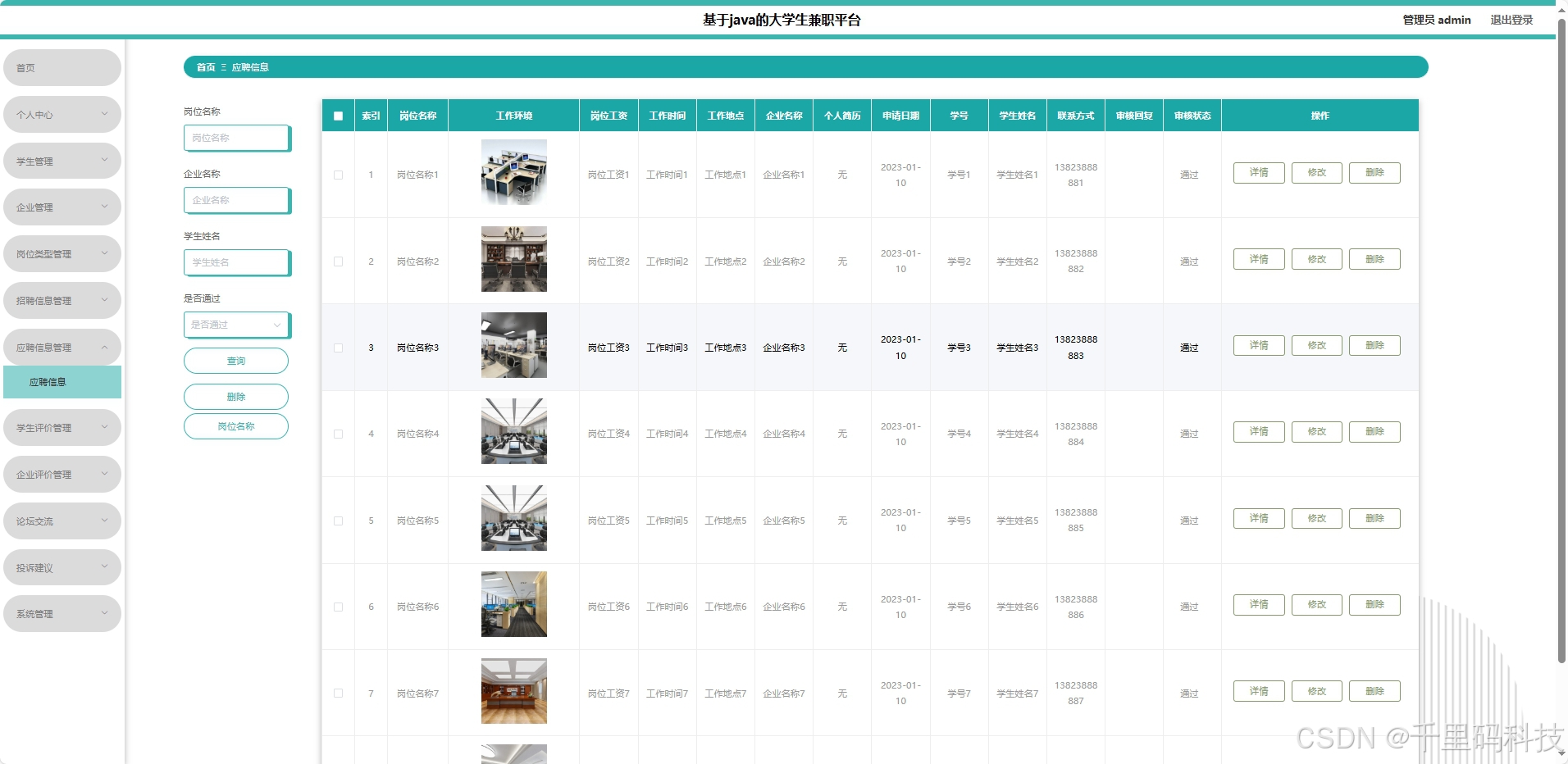Click 修改 for row 岗位名称5

[x=1317, y=518]
